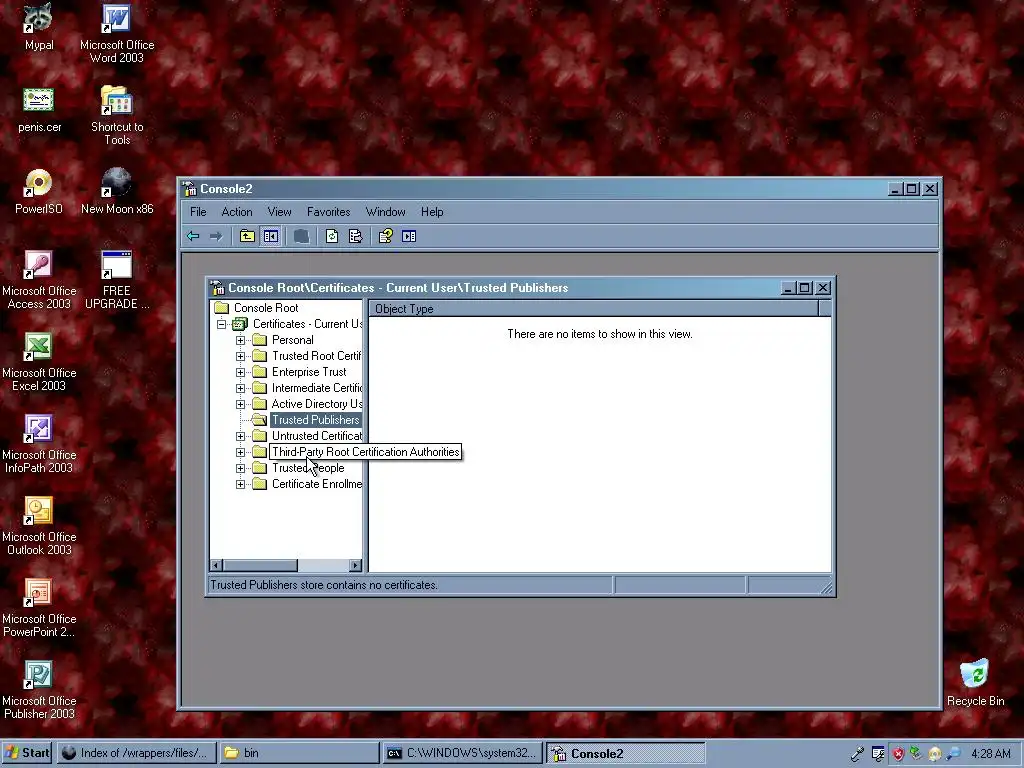Expand the Trusted Root Certification node
1024x768 pixels.
[240, 356]
